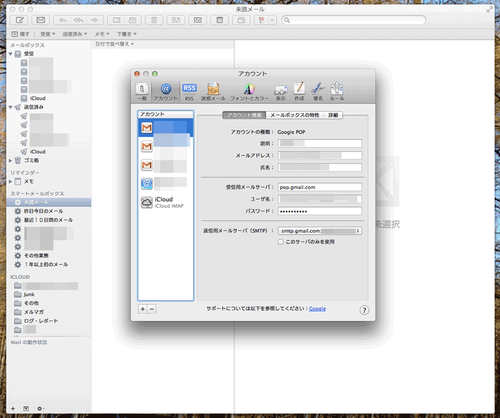Collapse the 受信 inbox tree triangle
This screenshot has height=418, width=500.
(10, 54)
